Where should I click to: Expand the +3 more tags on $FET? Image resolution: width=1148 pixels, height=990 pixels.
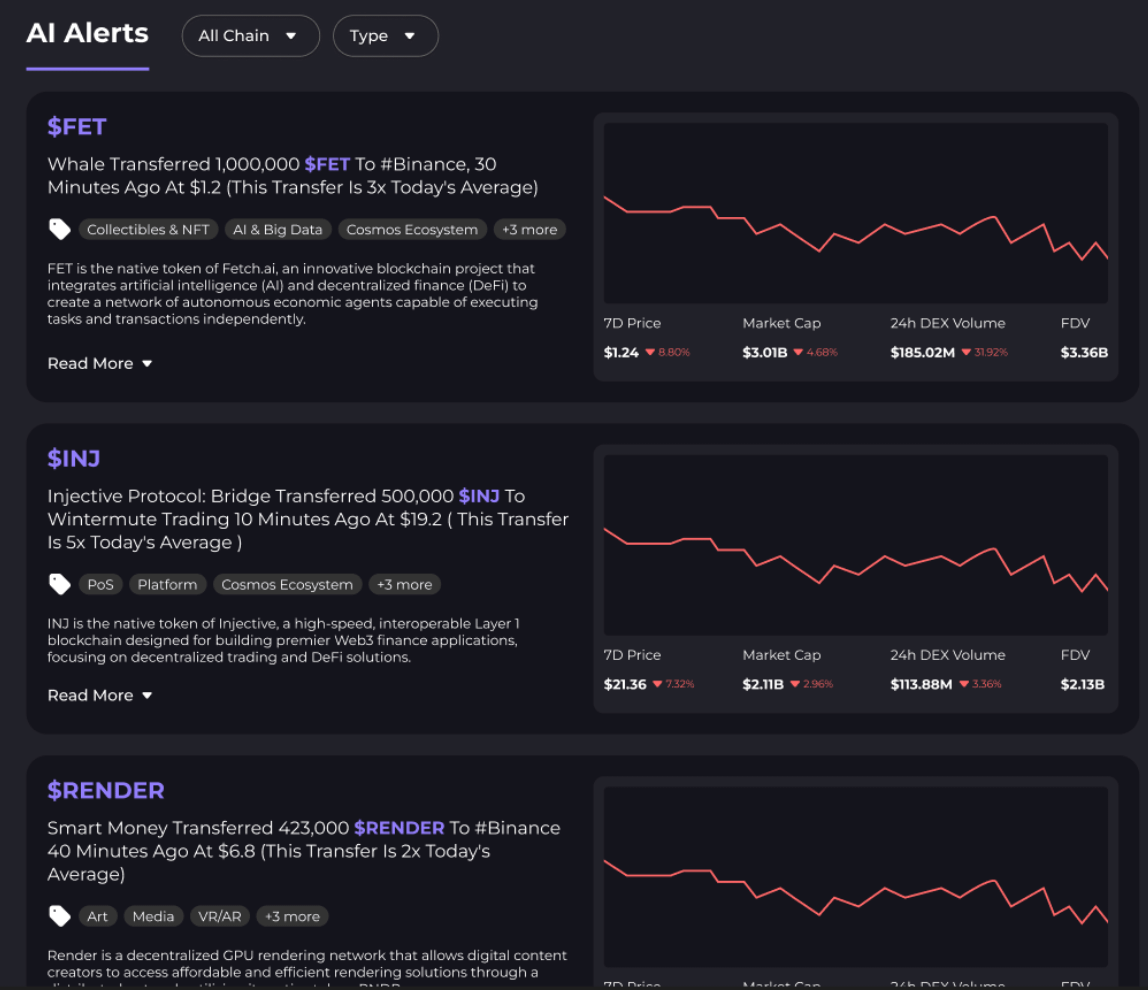tap(529, 230)
